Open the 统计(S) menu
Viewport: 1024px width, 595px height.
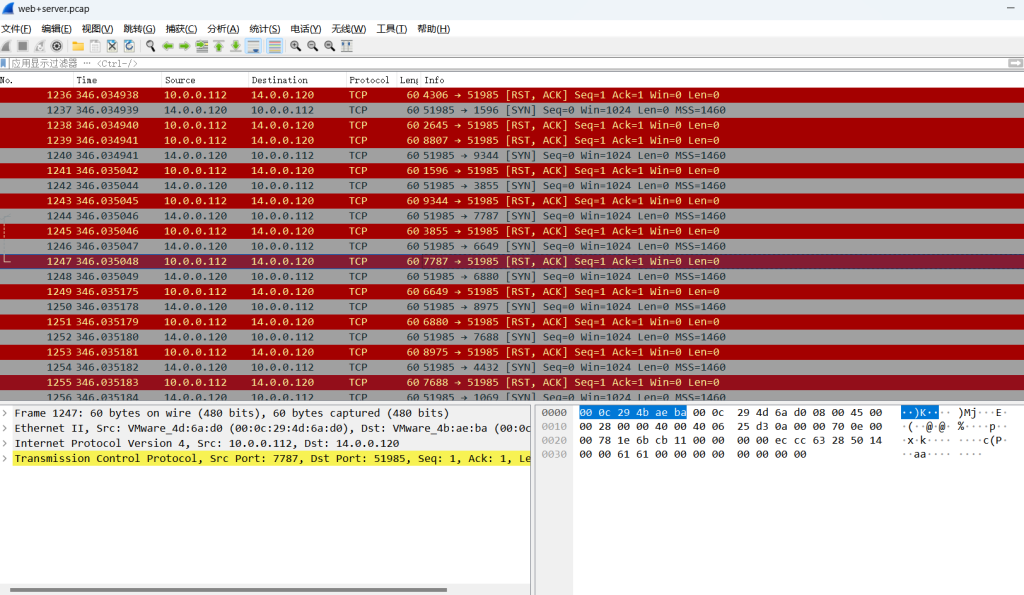pyautogui.click(x=264, y=29)
